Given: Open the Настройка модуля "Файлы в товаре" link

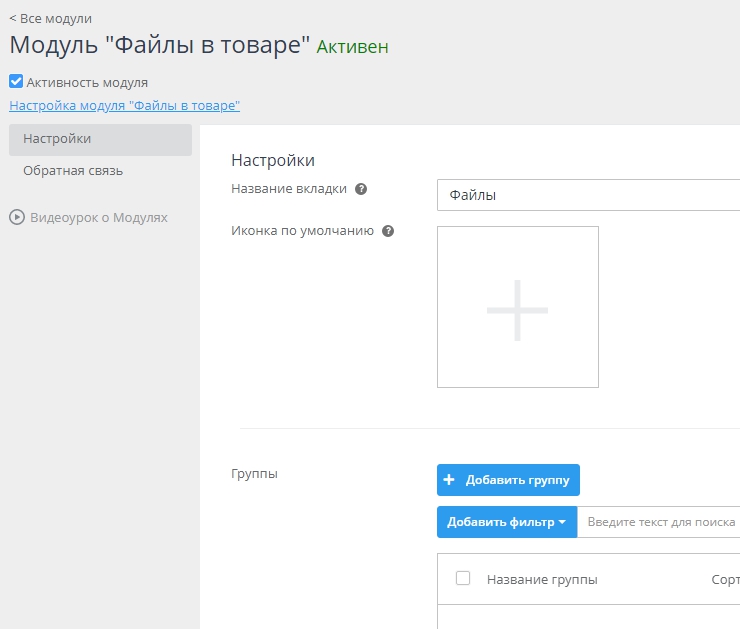Looking at the screenshot, I should [124, 105].
